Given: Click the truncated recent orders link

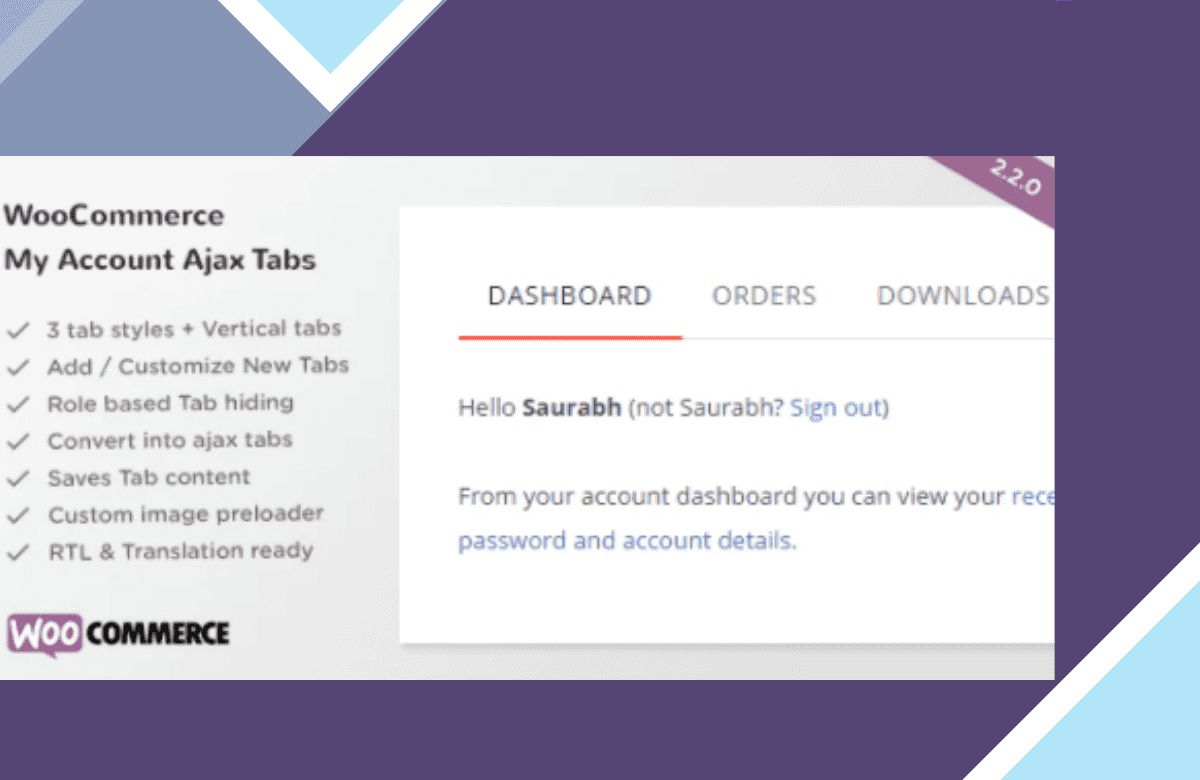Looking at the screenshot, I should tap(1033, 497).
